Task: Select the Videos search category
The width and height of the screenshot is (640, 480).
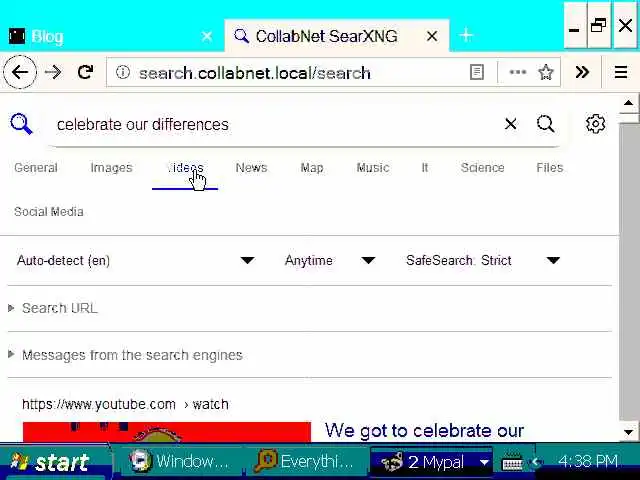Action: pyautogui.click(x=185, y=168)
